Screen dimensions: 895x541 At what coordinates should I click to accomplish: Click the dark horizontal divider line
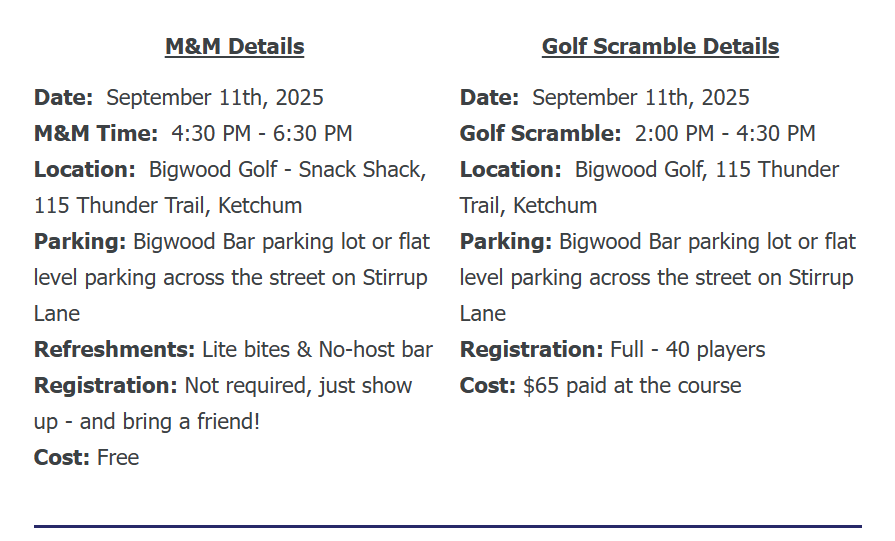click(x=447, y=525)
